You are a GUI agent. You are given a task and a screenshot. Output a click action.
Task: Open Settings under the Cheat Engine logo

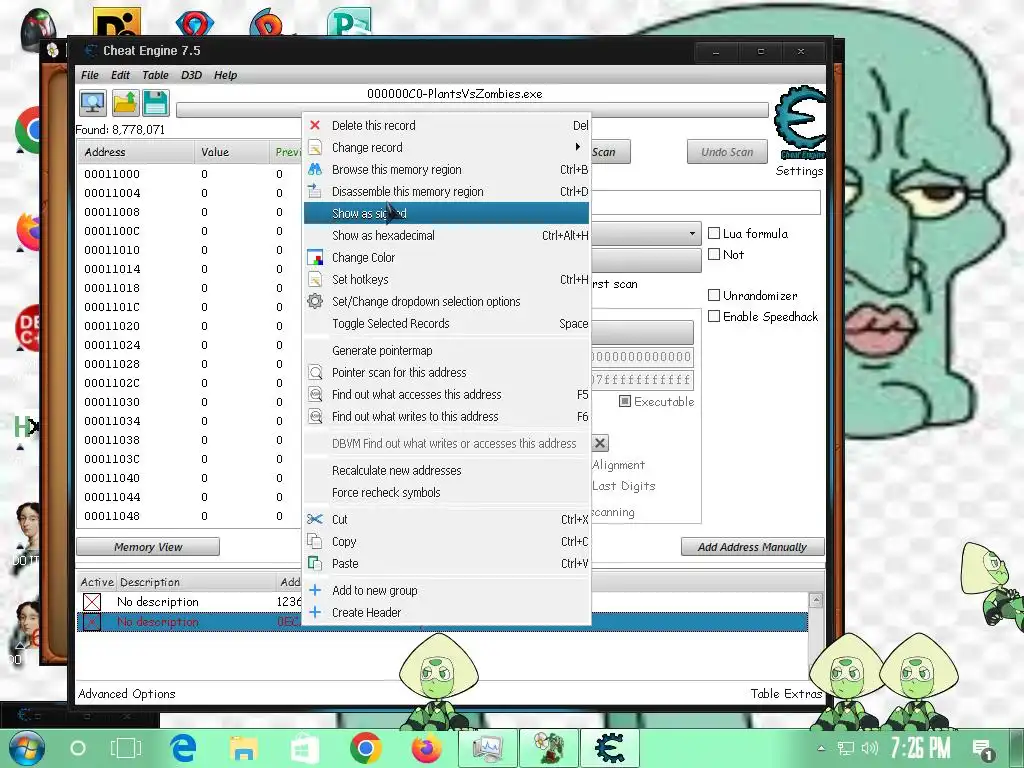click(799, 170)
